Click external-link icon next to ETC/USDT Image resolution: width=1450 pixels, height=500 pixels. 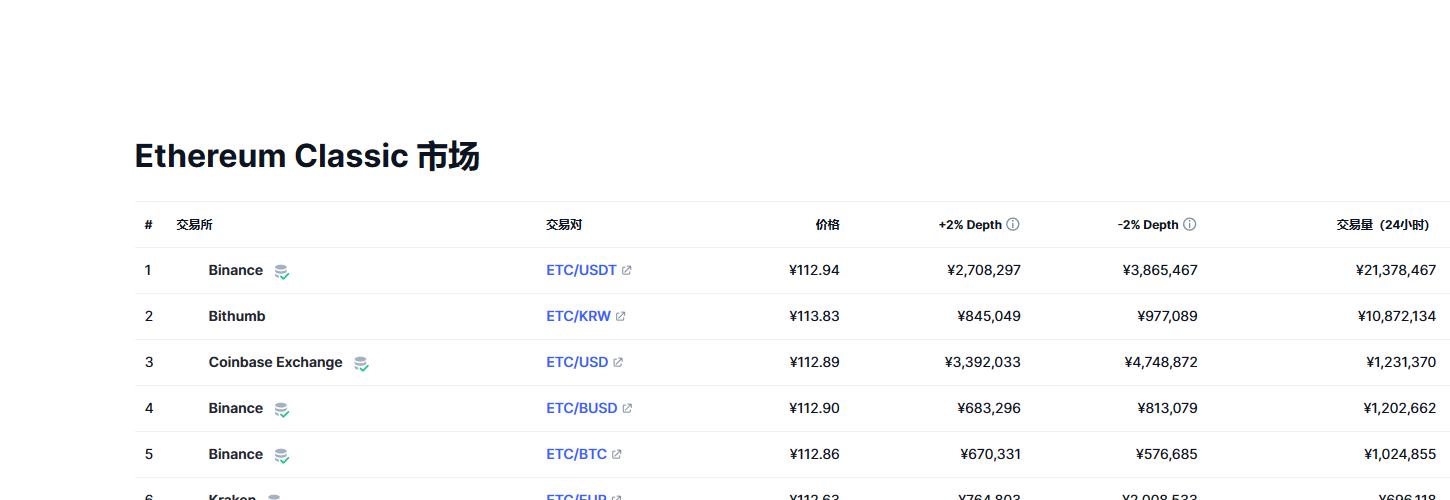pyautogui.click(x=627, y=270)
